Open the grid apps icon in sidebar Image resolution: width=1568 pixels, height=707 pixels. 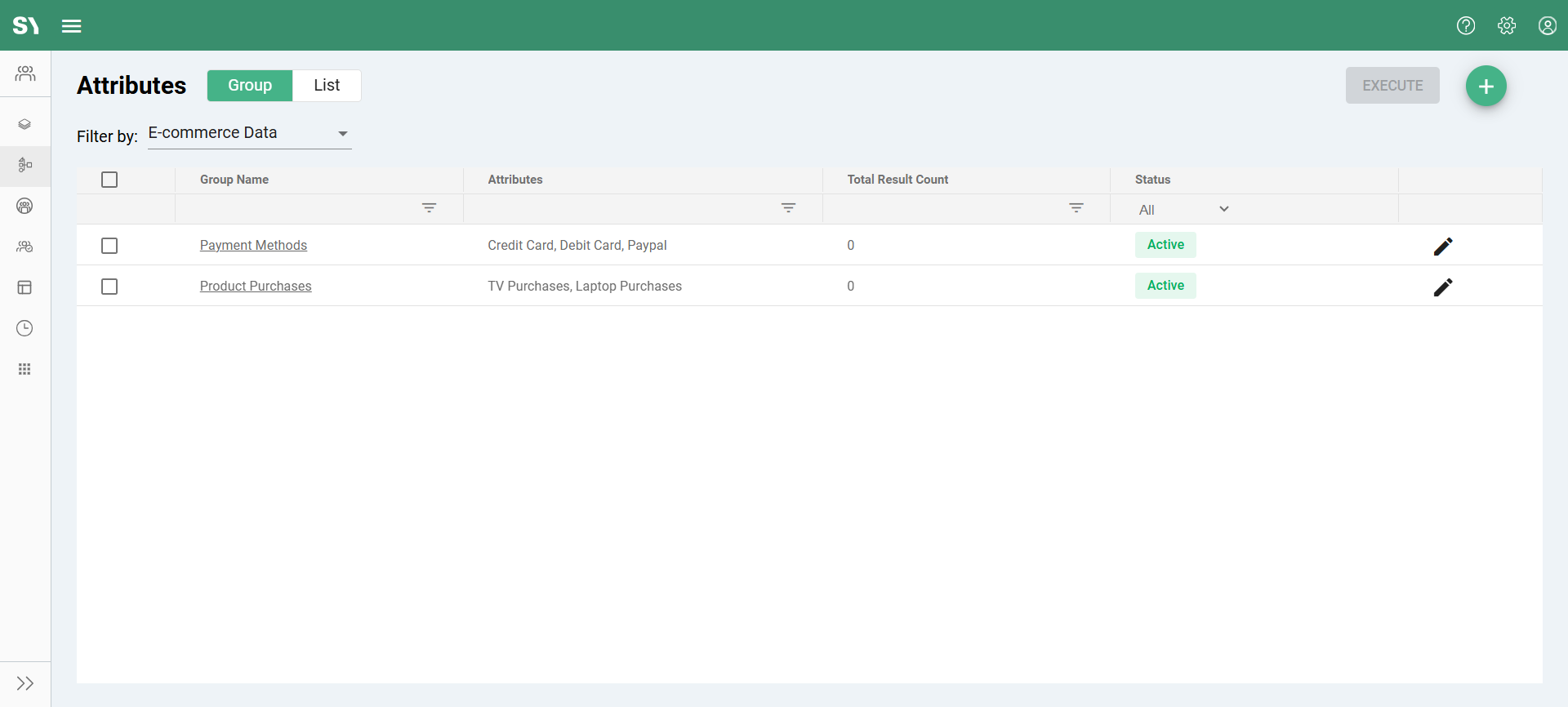[x=25, y=369]
